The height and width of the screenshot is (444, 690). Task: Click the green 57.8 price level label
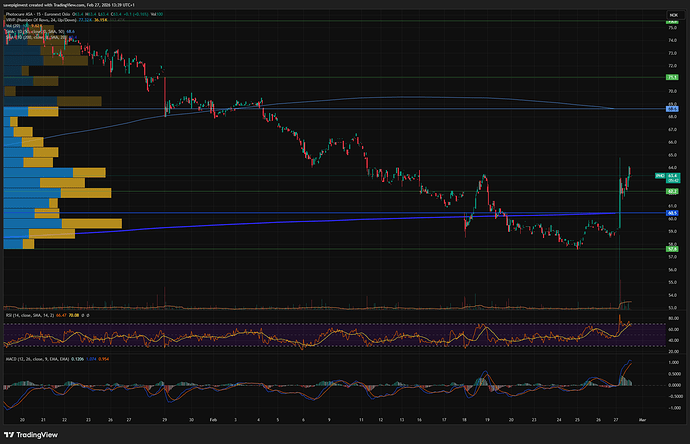tap(673, 248)
